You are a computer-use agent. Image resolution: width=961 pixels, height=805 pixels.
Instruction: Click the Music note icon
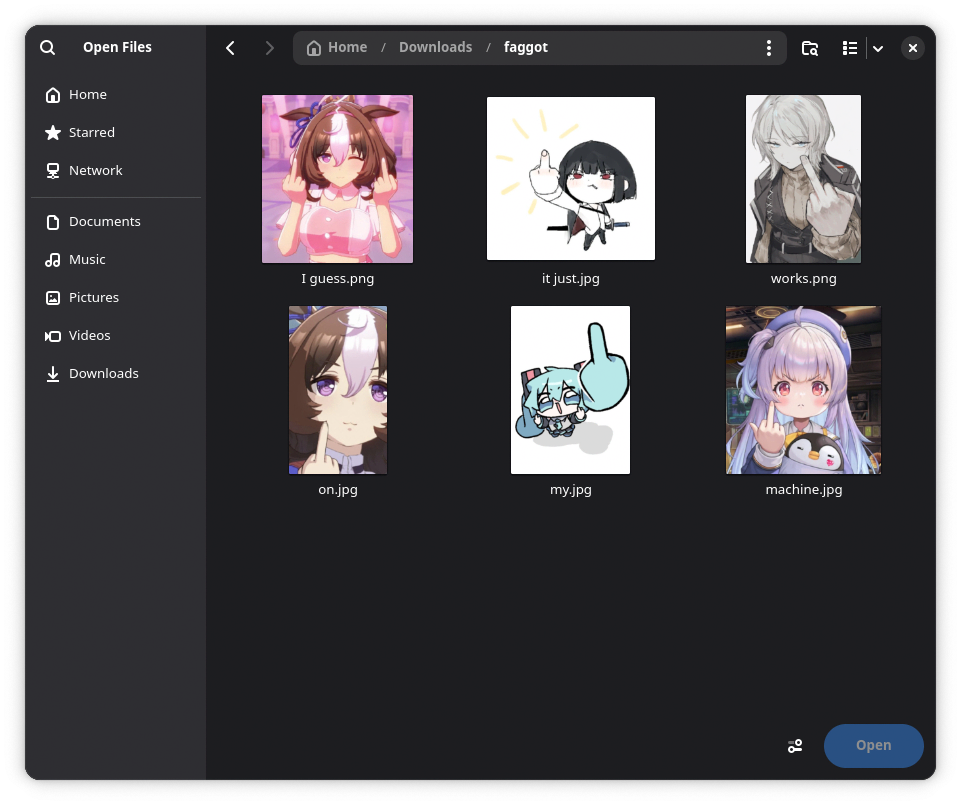[53, 260]
